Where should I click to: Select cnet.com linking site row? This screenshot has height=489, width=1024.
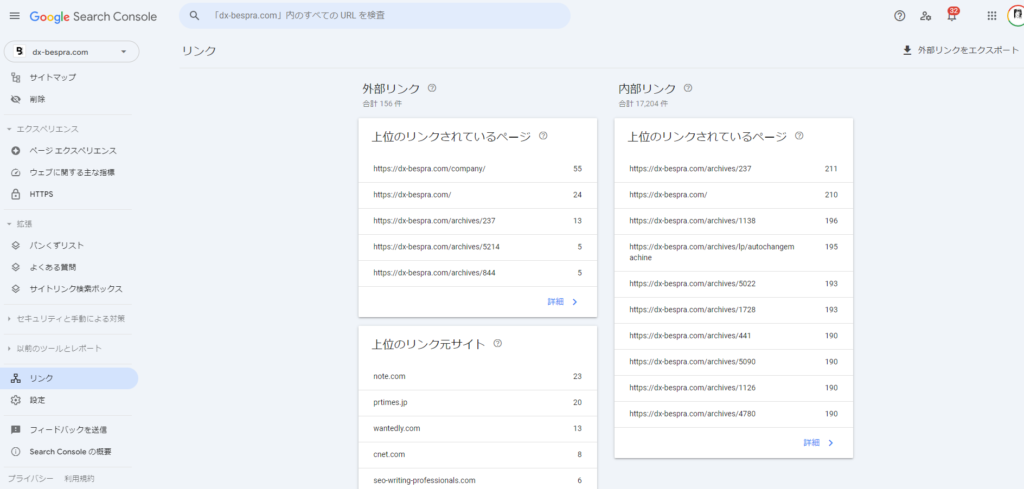477,455
